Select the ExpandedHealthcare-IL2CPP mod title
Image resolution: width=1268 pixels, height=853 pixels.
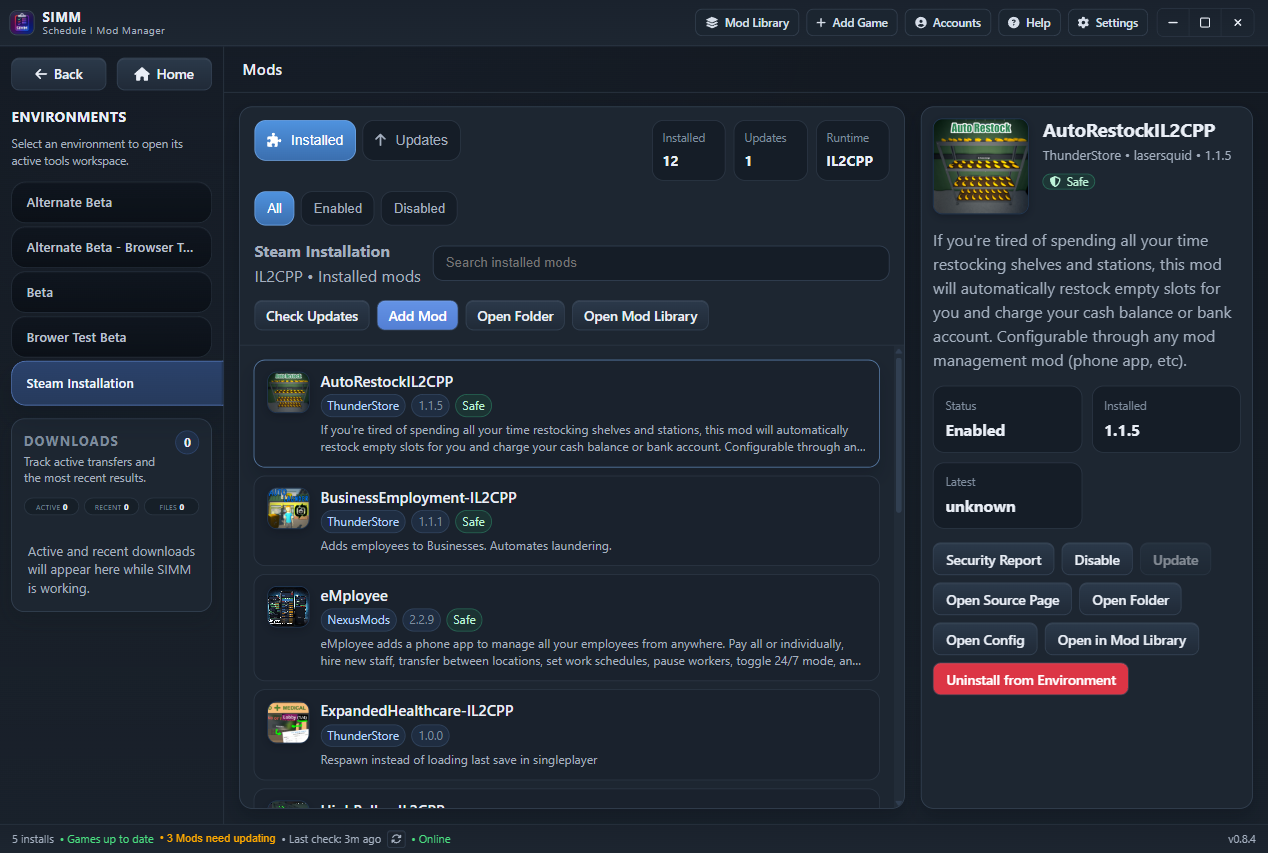417,711
